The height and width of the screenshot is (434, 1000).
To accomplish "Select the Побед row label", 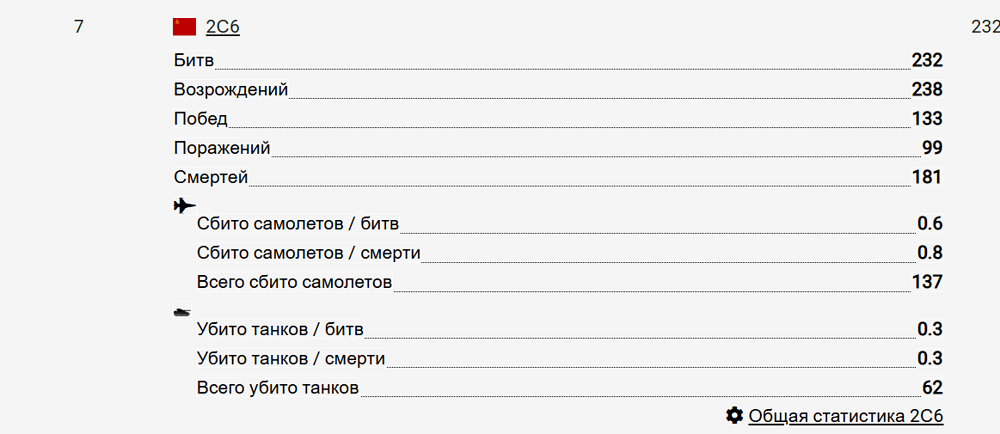I will [201, 119].
